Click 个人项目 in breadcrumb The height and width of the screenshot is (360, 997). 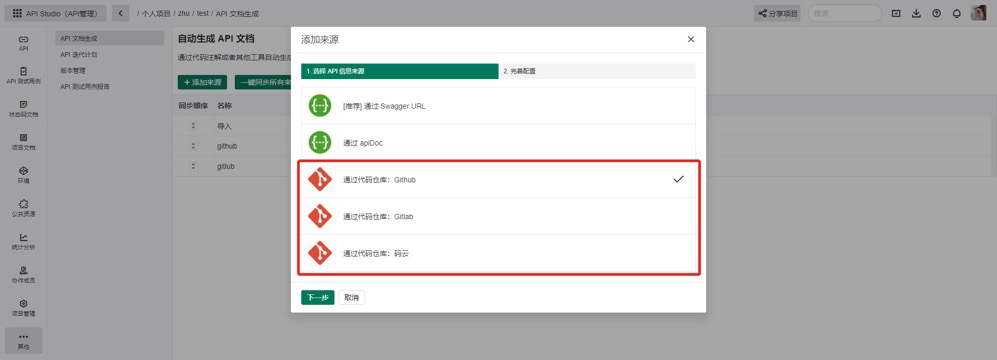click(x=156, y=13)
